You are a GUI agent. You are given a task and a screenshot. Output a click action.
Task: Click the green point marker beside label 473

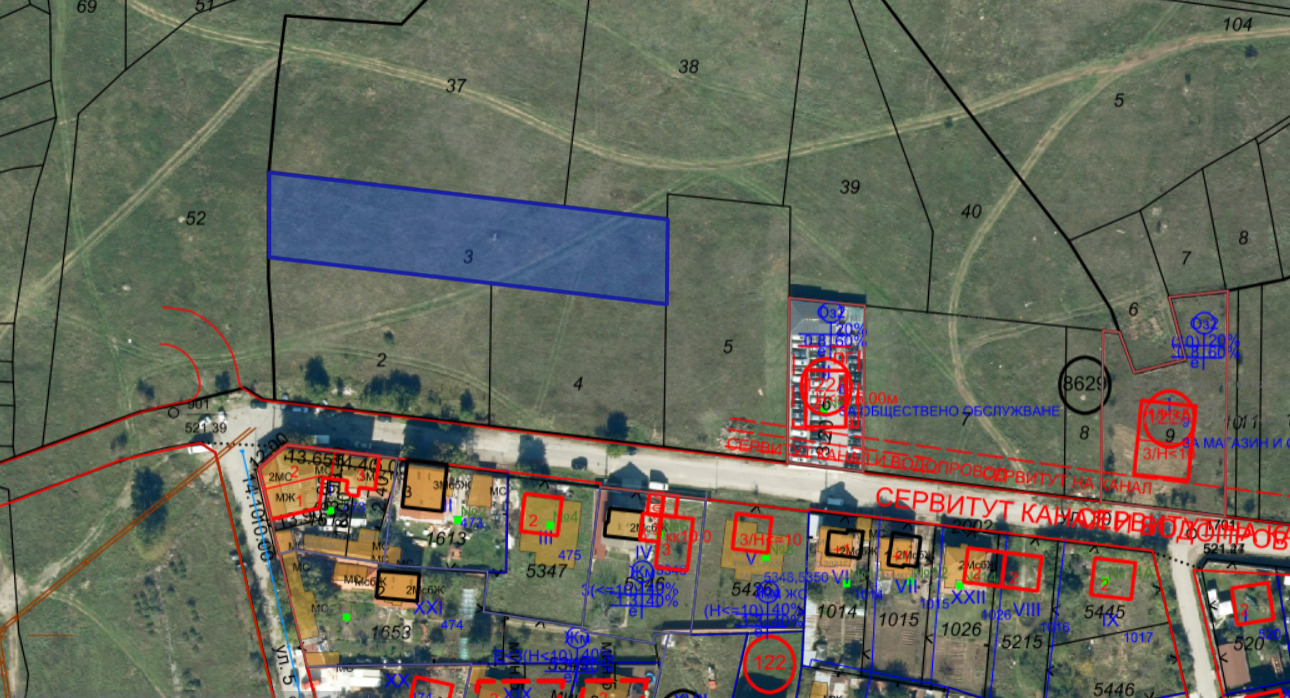tap(456, 520)
